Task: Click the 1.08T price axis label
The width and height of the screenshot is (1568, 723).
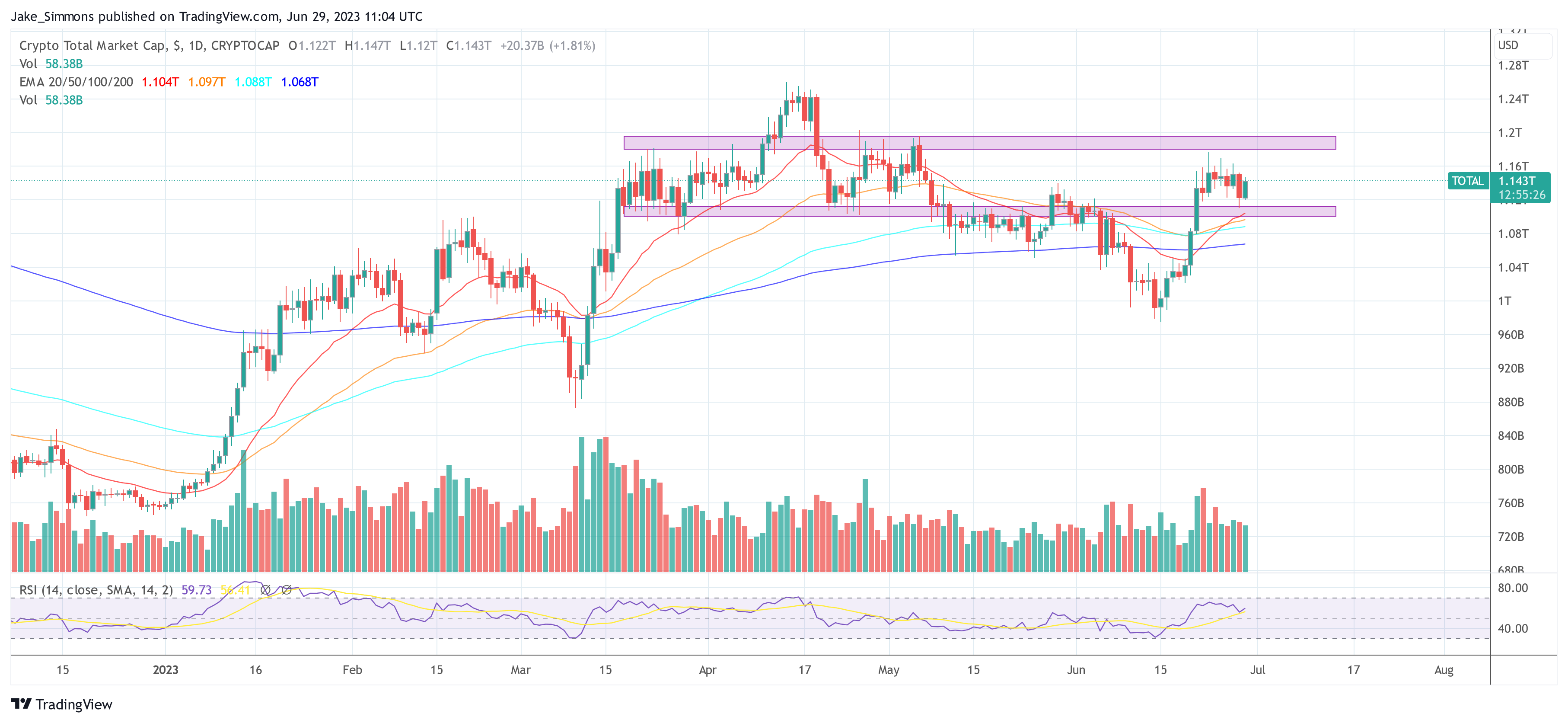Action: tap(1513, 233)
